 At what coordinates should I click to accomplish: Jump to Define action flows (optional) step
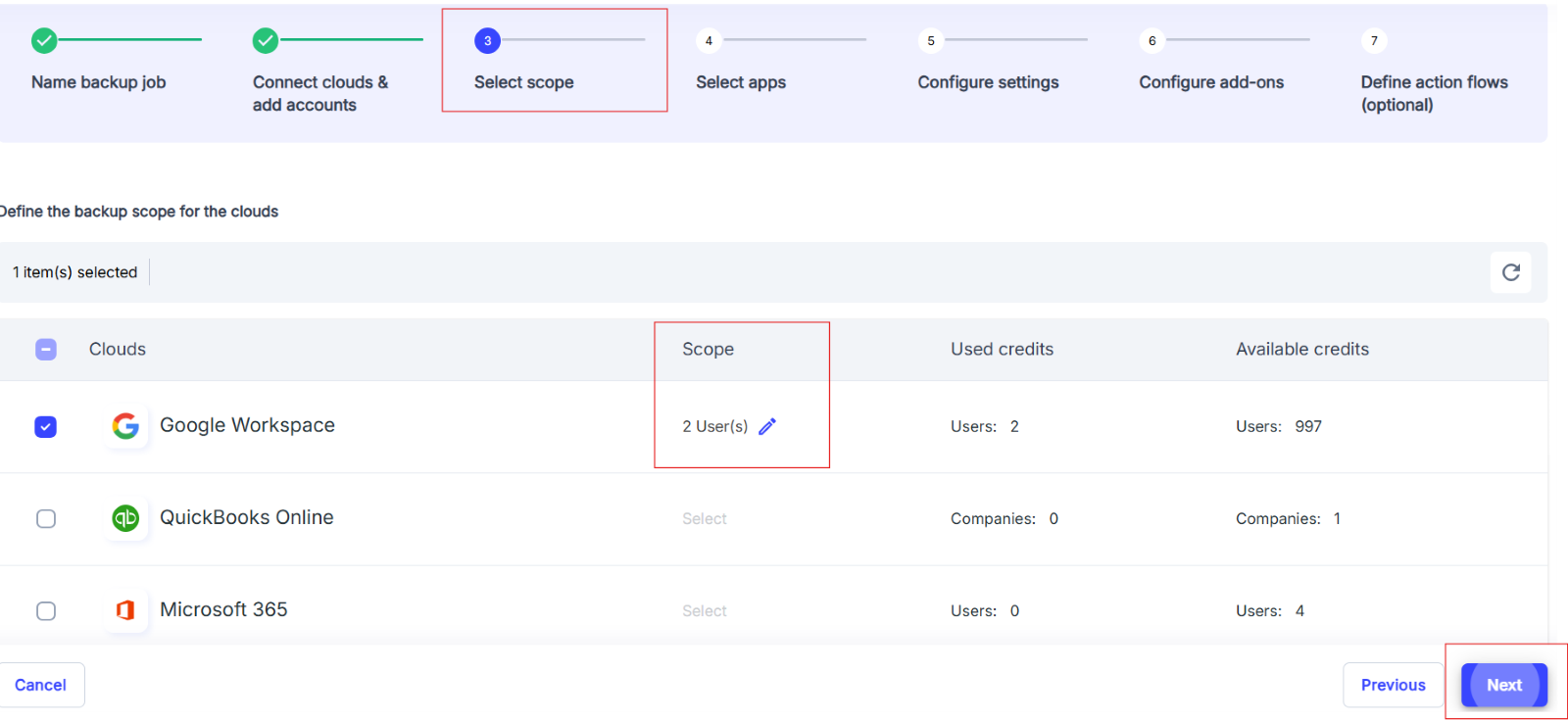(x=1435, y=93)
